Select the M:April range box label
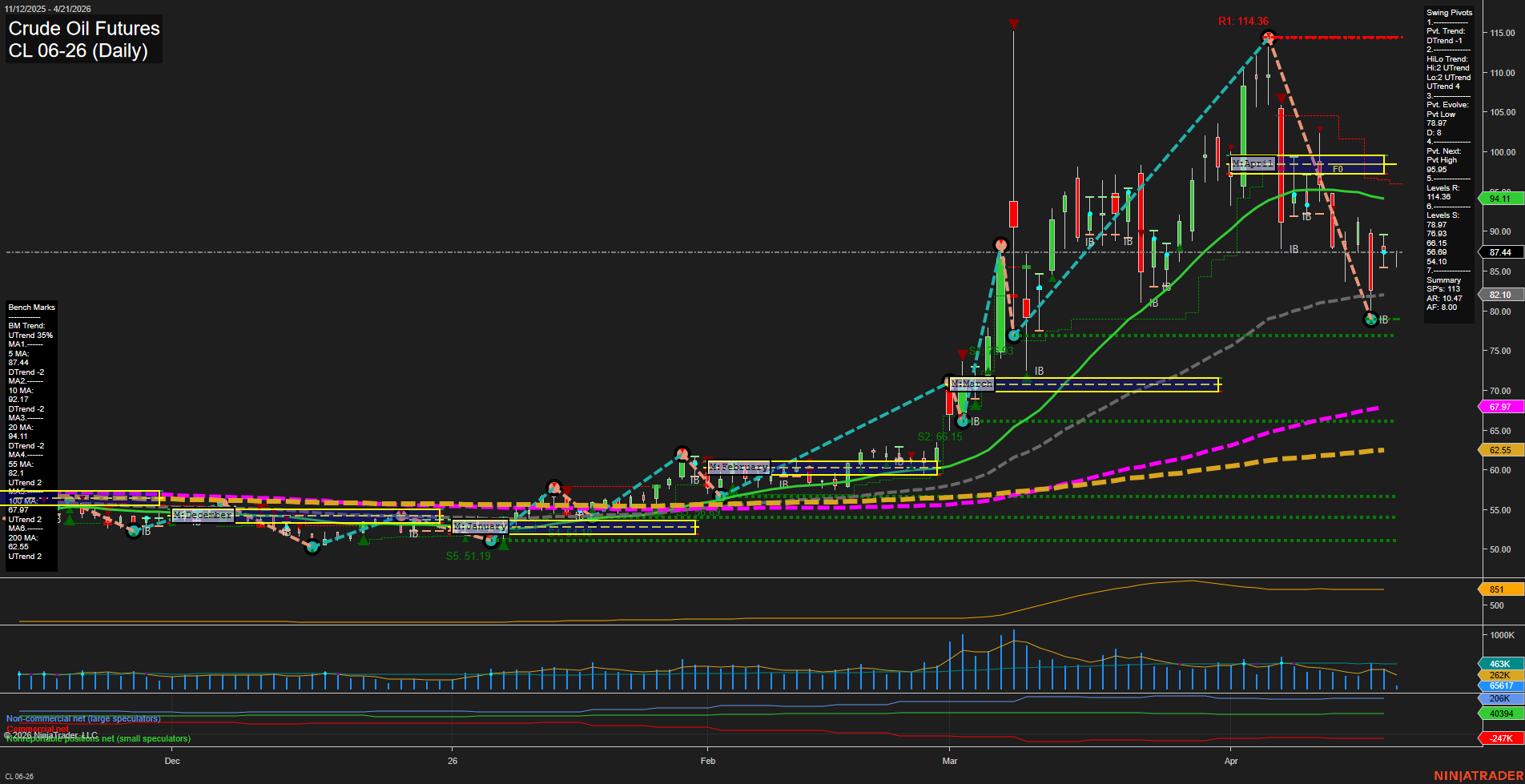The width and height of the screenshot is (1525, 784). click(1253, 163)
